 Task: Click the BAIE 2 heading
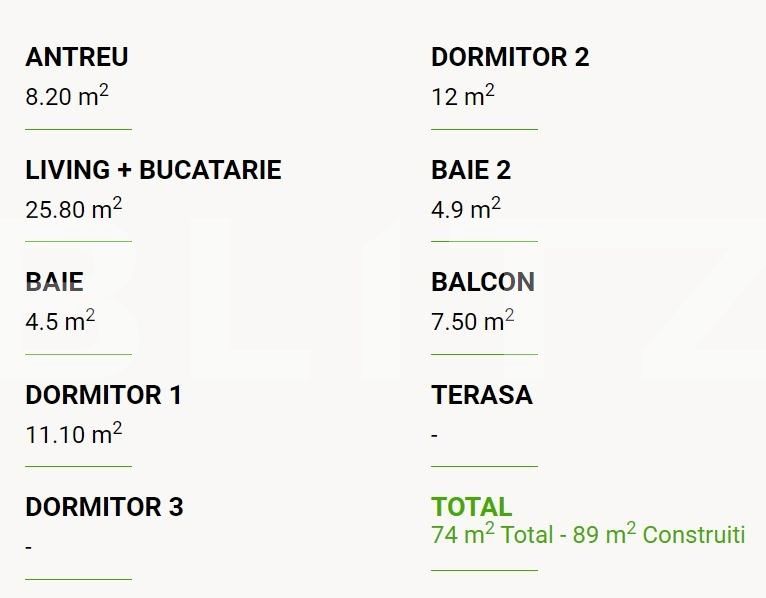471,170
